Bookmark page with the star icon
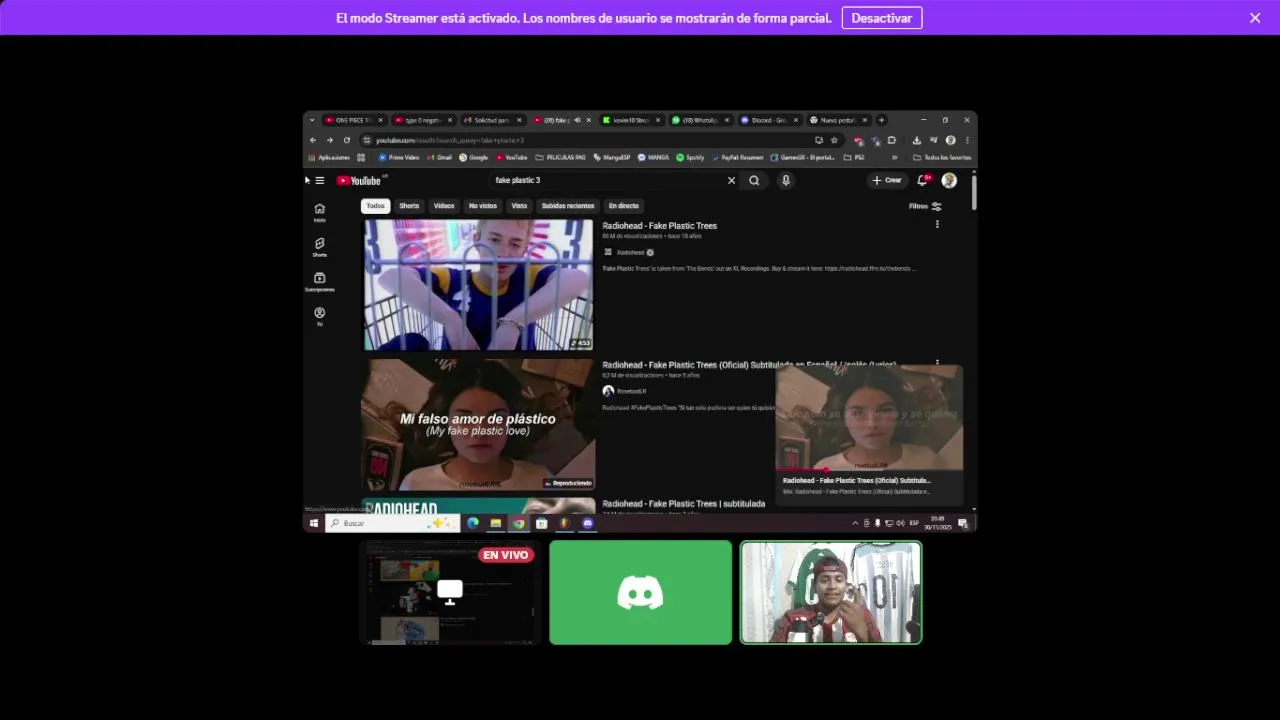The width and height of the screenshot is (1280, 720). [x=834, y=140]
